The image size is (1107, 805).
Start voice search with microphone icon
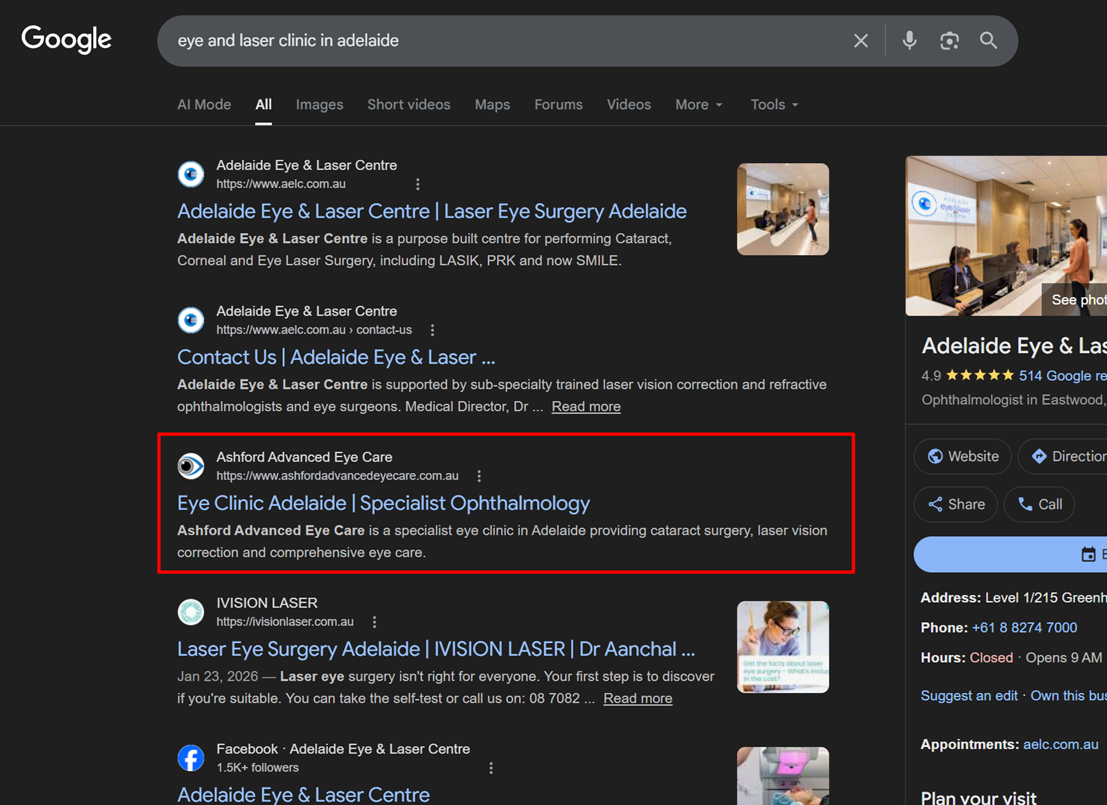[x=909, y=41]
